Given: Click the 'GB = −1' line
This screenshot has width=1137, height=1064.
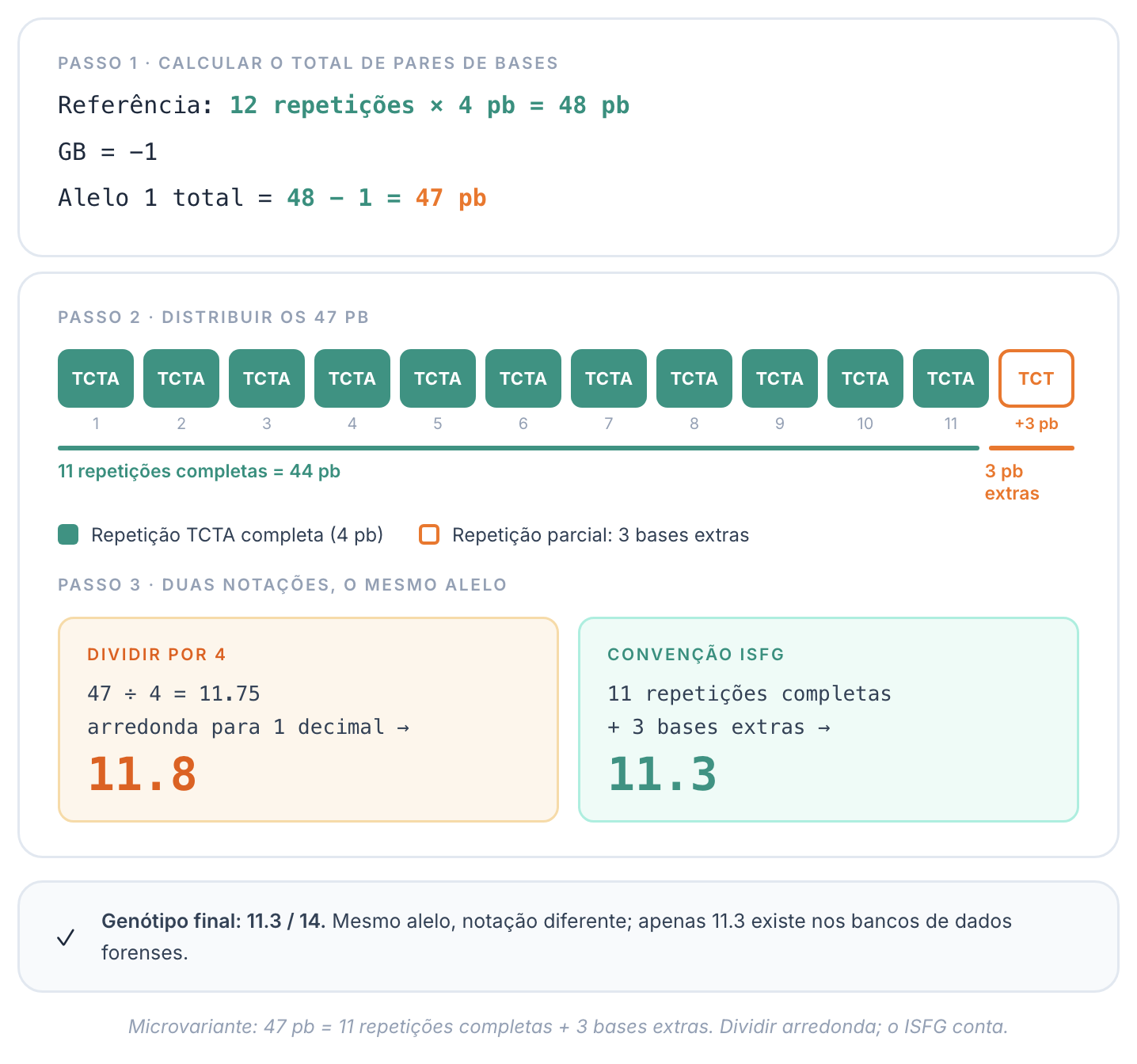Looking at the screenshot, I should tap(108, 151).
